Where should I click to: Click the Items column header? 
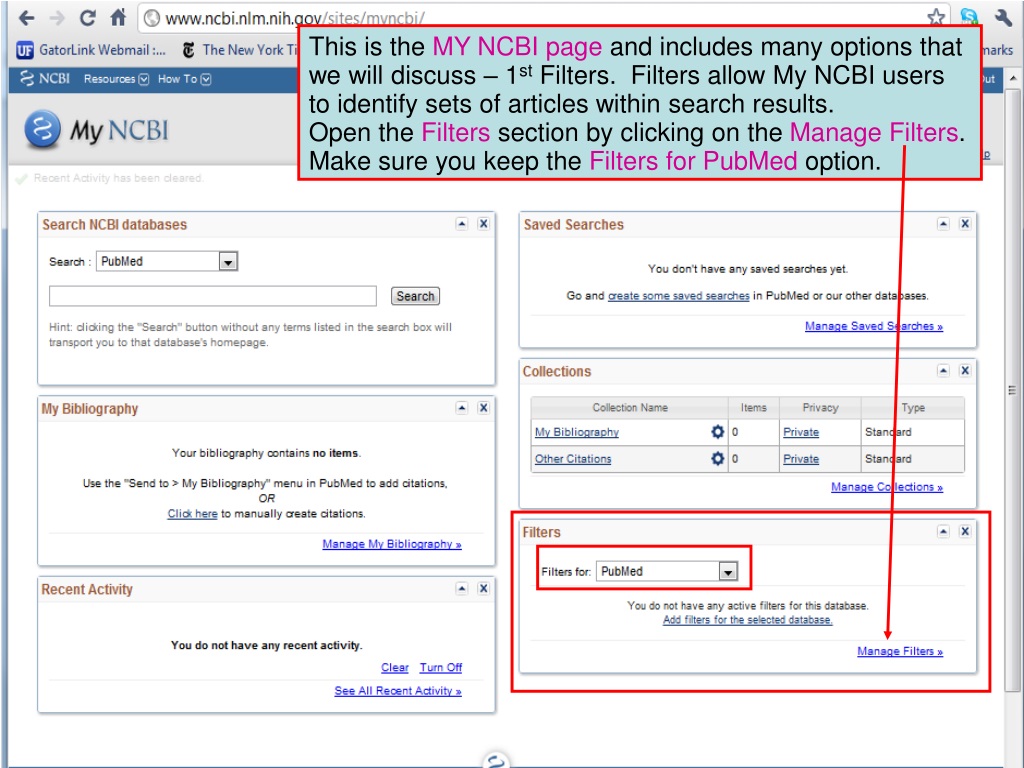pyautogui.click(x=754, y=408)
